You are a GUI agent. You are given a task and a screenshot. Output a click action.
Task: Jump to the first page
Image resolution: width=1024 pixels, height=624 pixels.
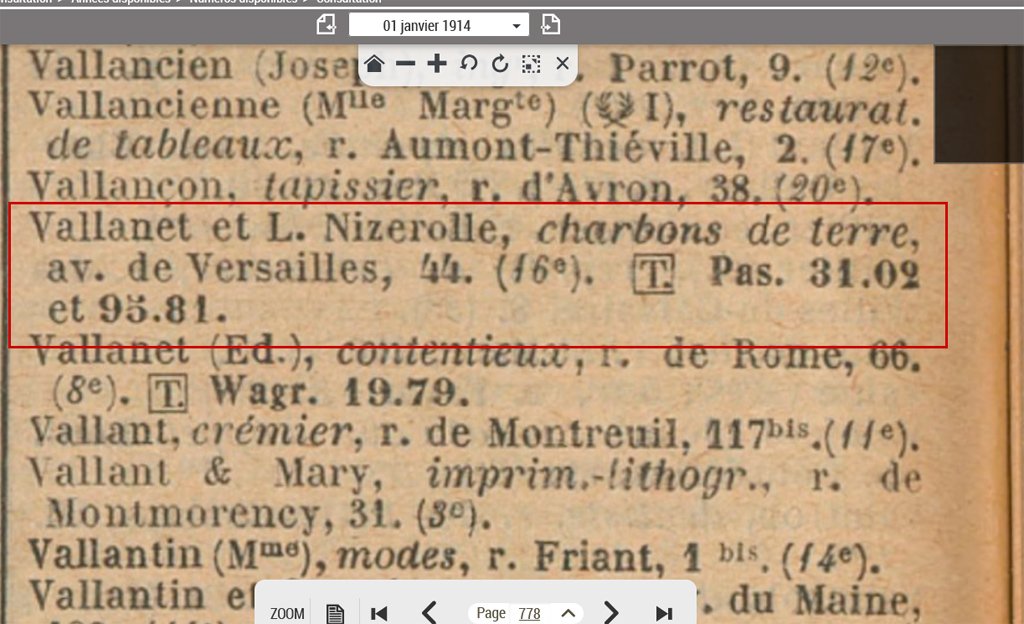tap(379, 614)
